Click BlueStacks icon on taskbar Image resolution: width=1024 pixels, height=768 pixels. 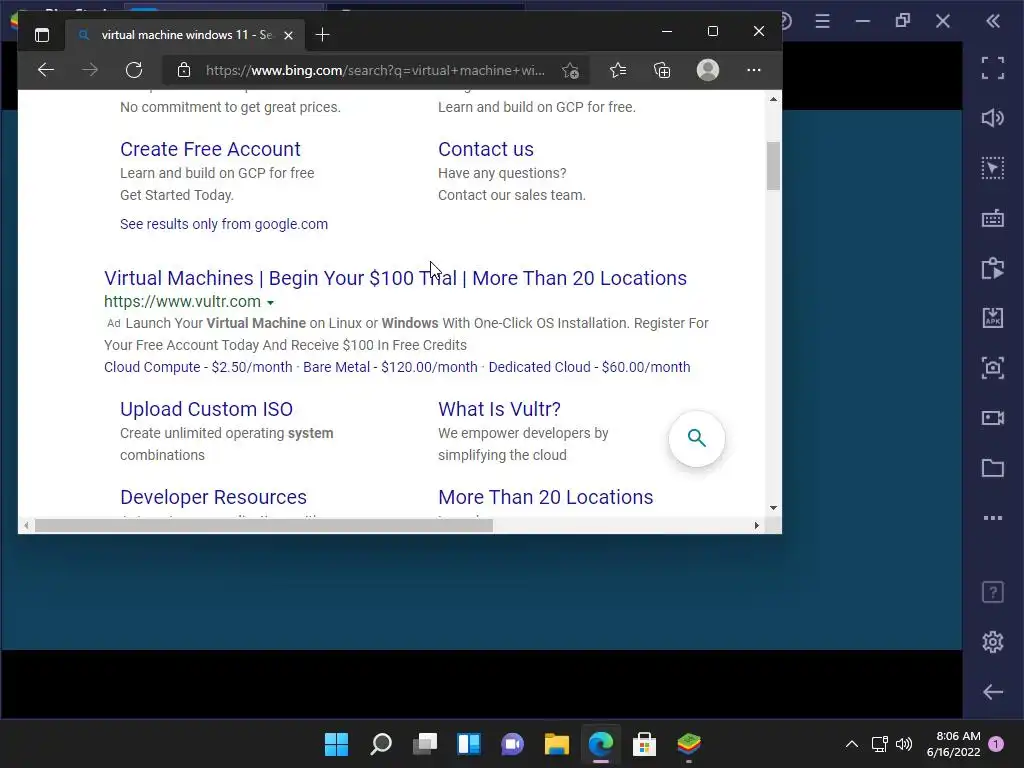pos(689,744)
